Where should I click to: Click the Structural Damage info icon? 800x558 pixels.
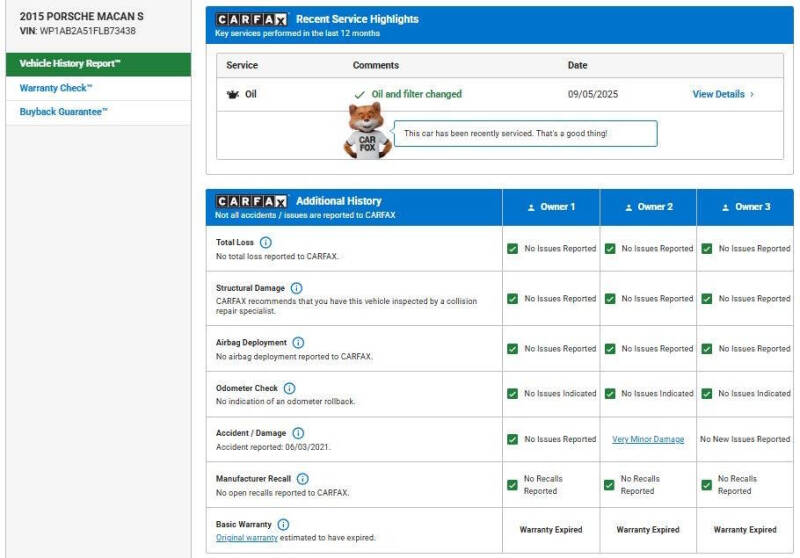(x=296, y=288)
